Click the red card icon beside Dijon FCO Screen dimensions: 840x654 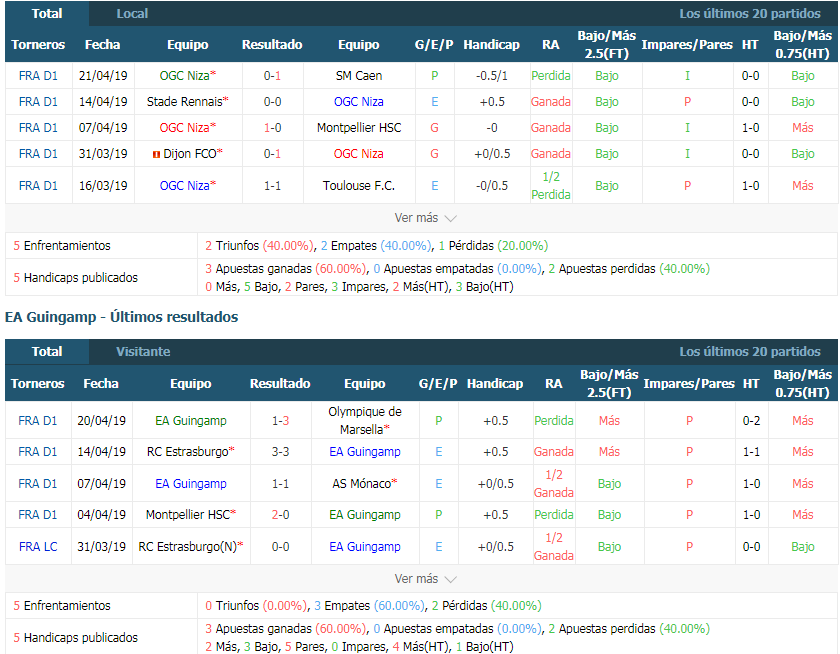[156, 154]
